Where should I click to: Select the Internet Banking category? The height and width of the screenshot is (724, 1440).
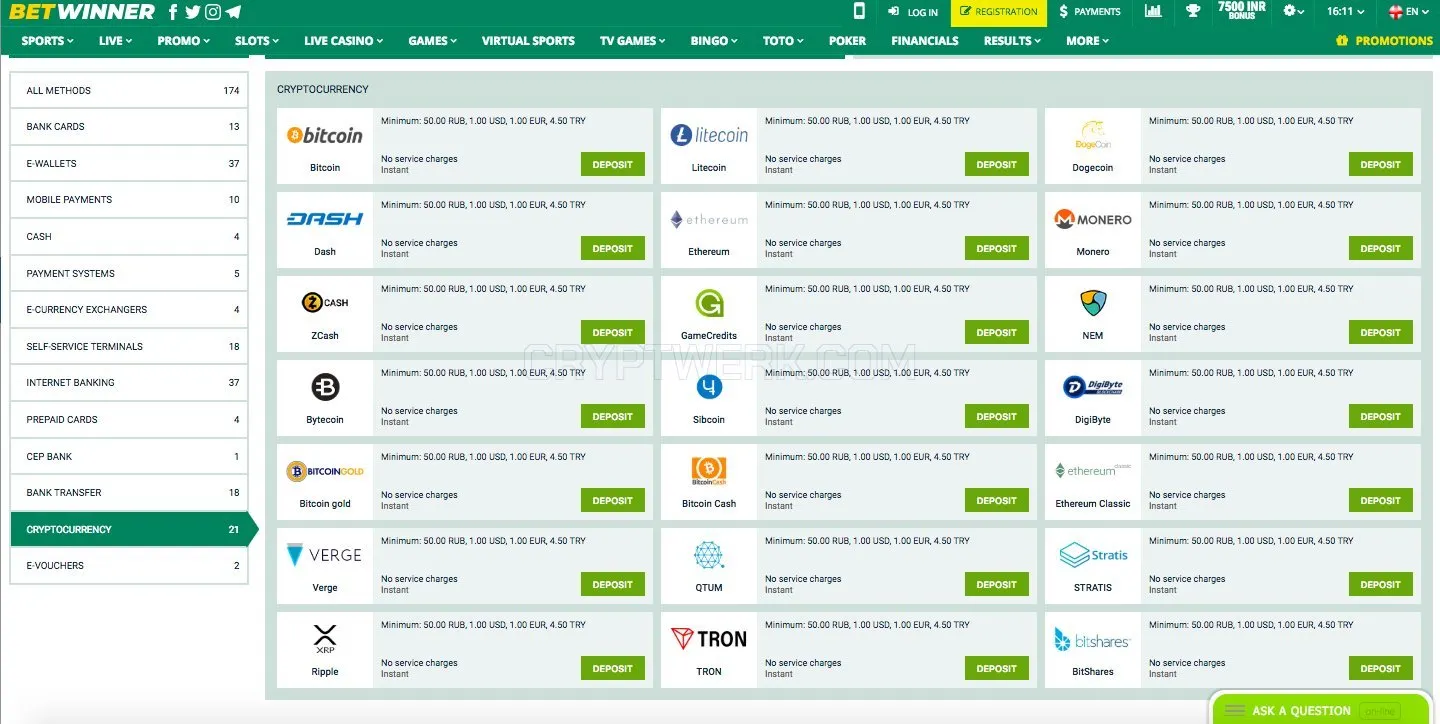point(129,383)
